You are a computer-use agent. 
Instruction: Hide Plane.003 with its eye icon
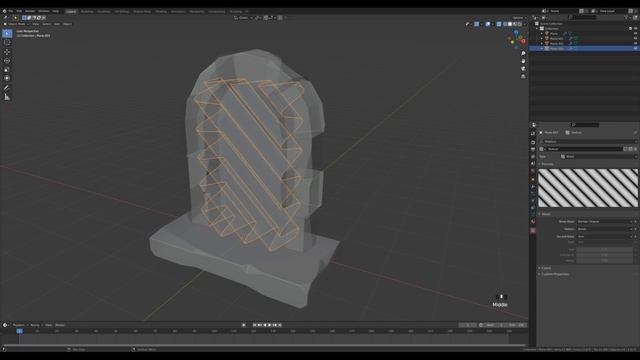pyautogui.click(x=635, y=49)
